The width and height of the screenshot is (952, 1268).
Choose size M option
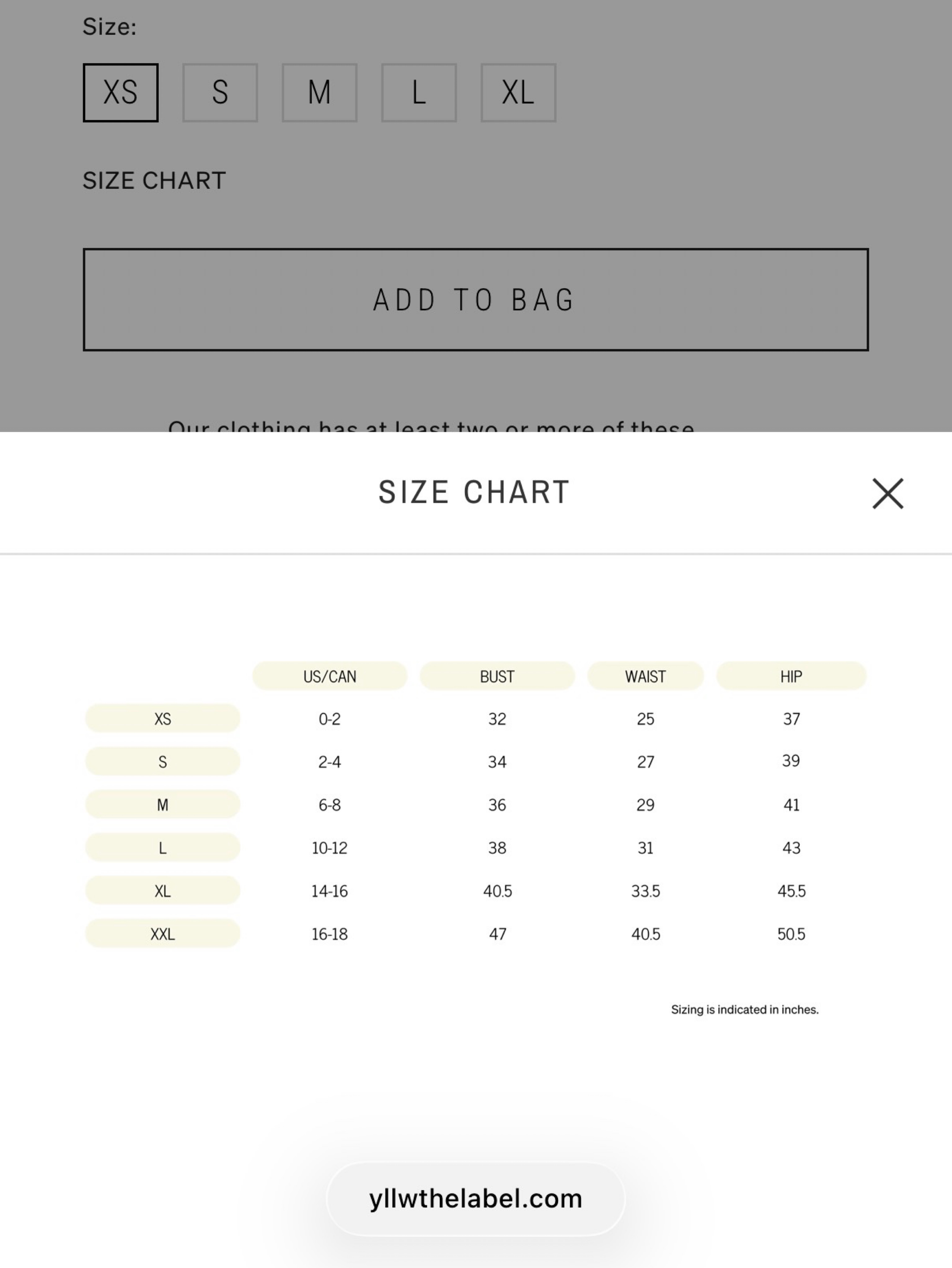319,92
